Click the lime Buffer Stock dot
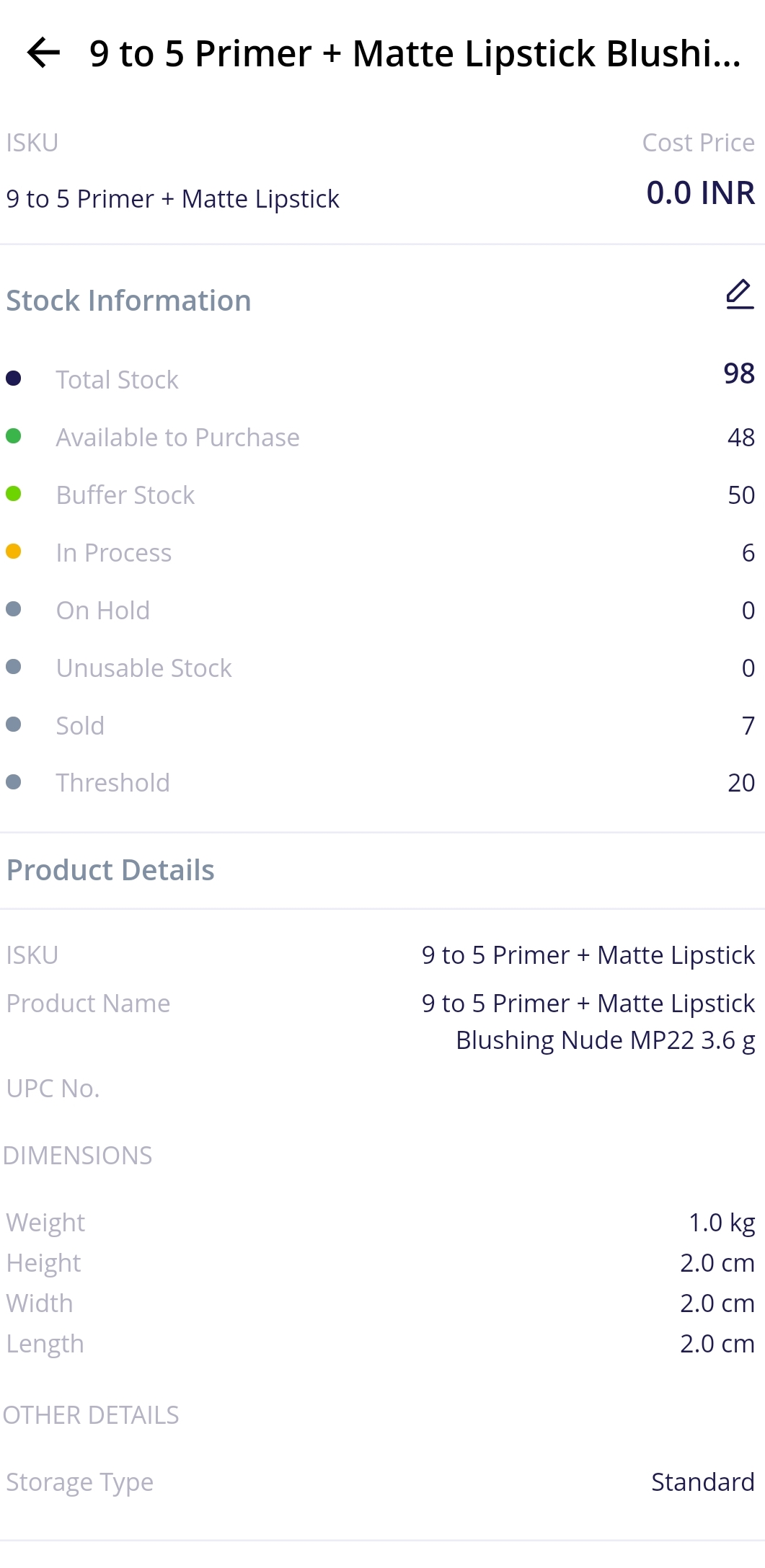Viewport: 765px width, 1568px height. point(13,494)
